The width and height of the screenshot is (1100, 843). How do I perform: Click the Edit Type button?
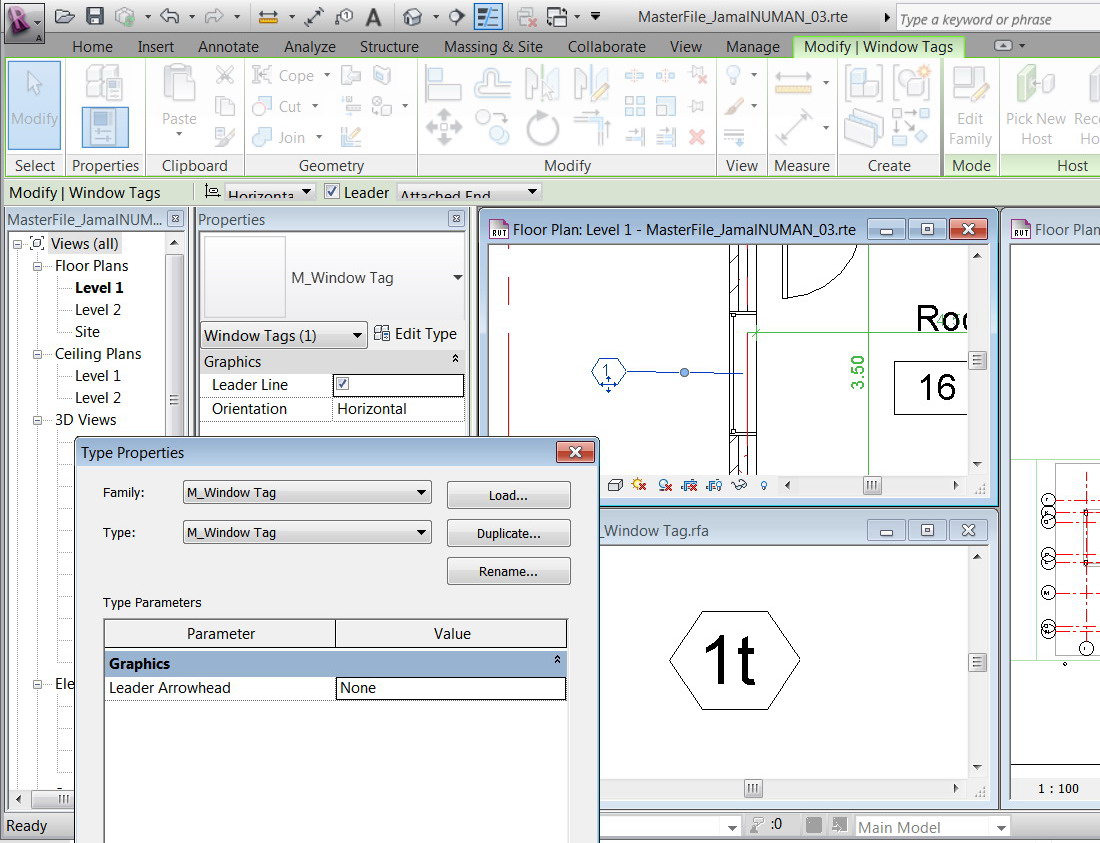click(415, 334)
